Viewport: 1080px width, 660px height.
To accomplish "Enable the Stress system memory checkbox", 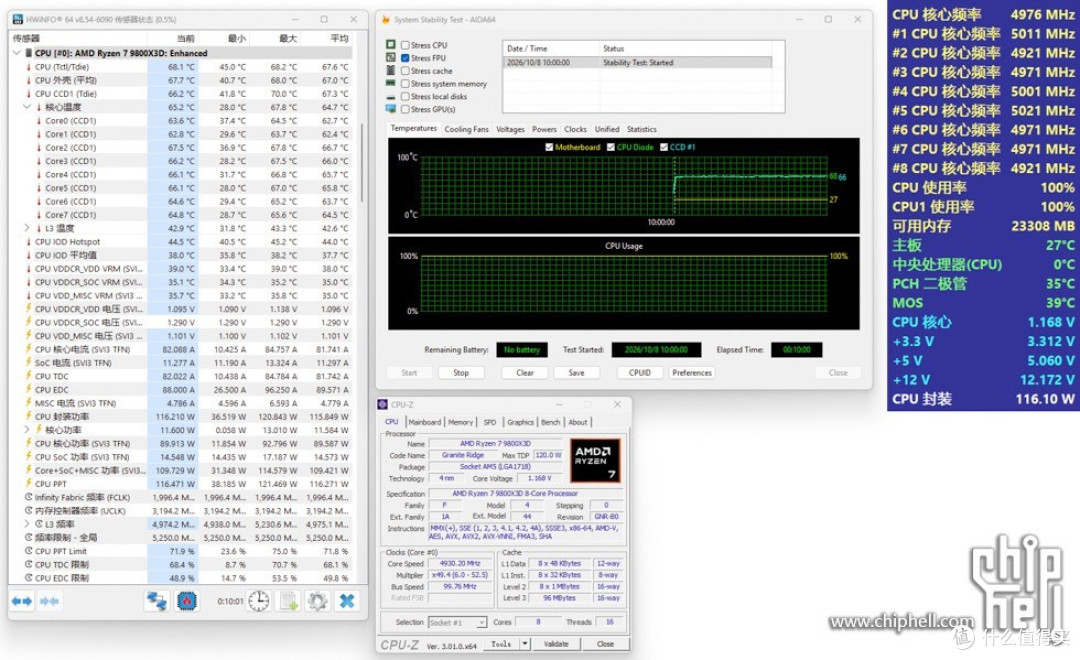I will [x=405, y=83].
